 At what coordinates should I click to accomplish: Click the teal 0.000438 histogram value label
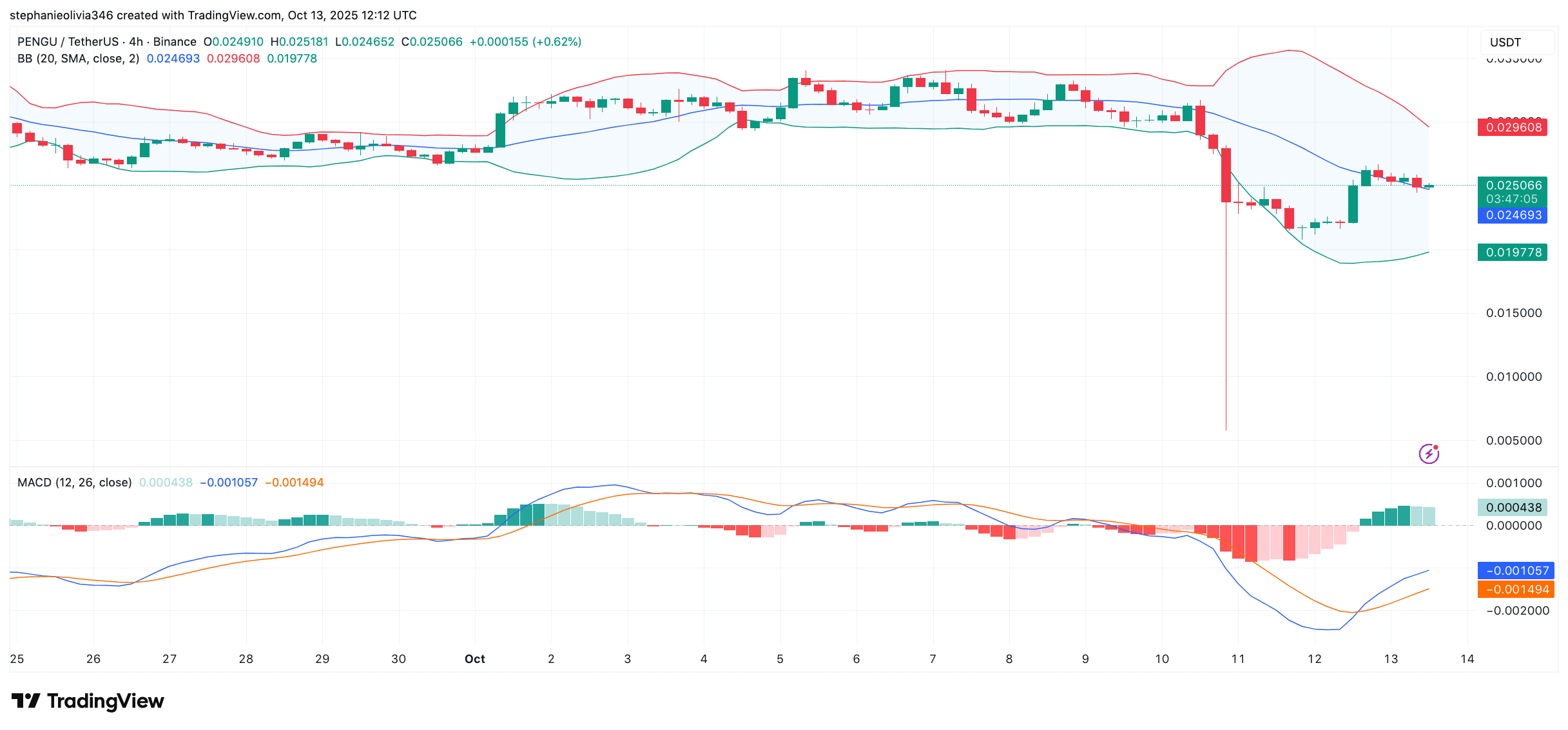click(x=1512, y=508)
